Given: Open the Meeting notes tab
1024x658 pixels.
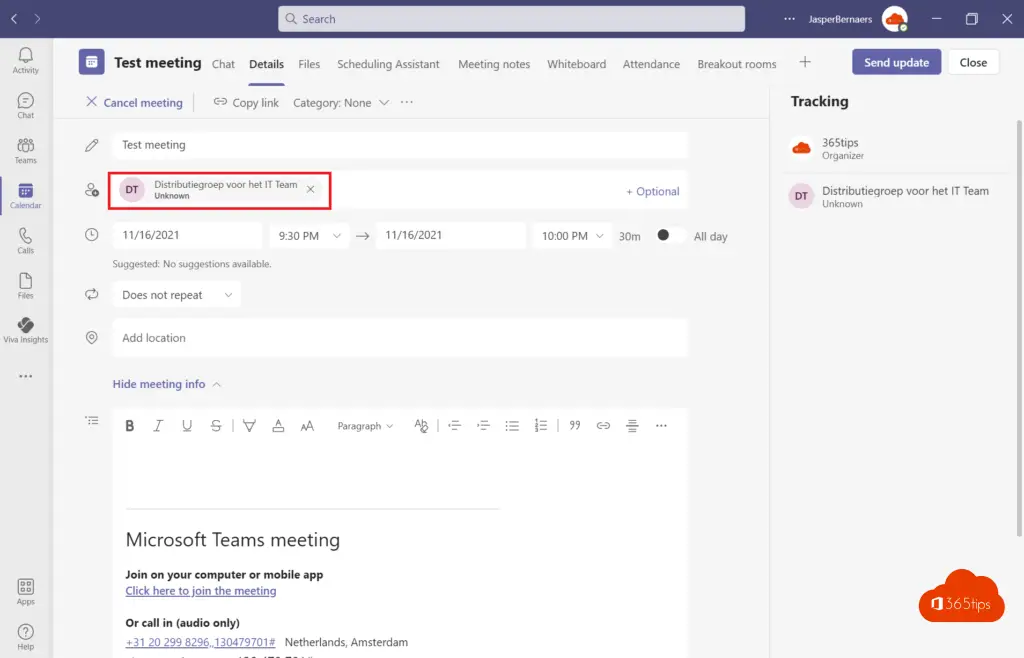Looking at the screenshot, I should click(x=494, y=64).
